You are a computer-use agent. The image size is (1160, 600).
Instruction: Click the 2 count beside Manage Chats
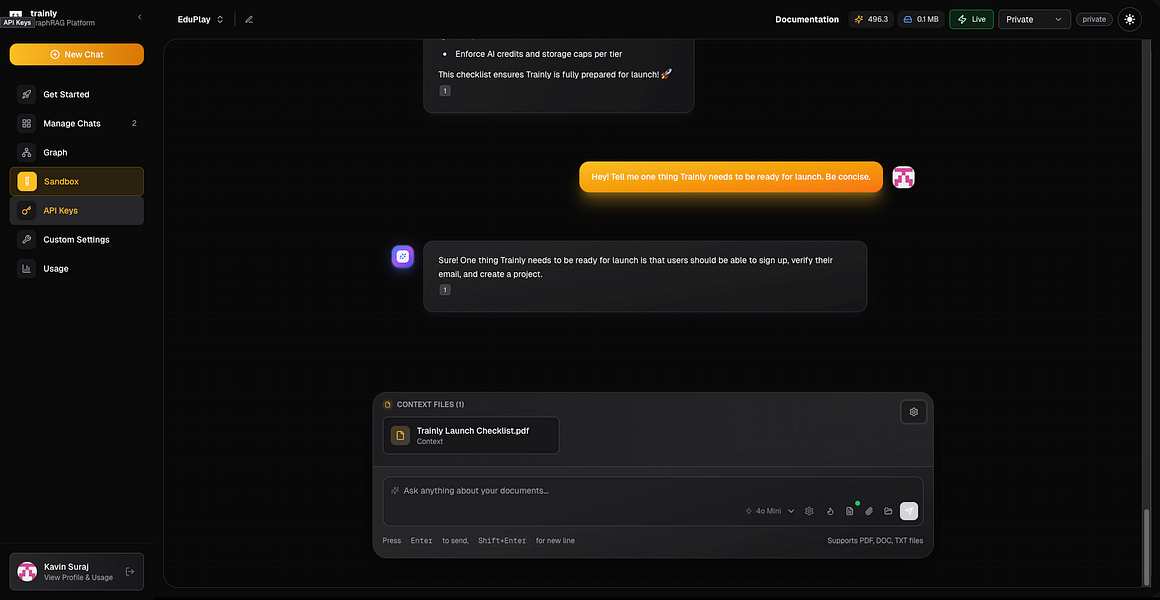coord(134,124)
